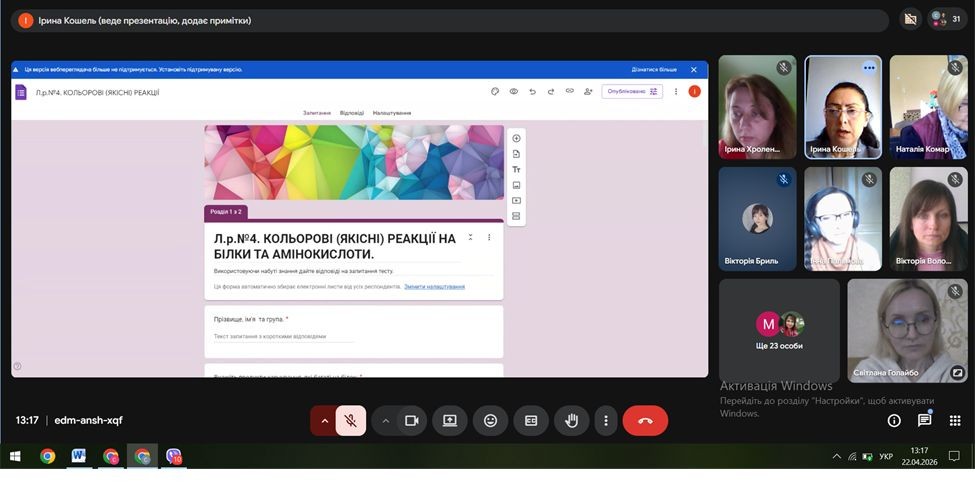Click the rainbow header image
The image size is (975, 493).
pos(354,162)
